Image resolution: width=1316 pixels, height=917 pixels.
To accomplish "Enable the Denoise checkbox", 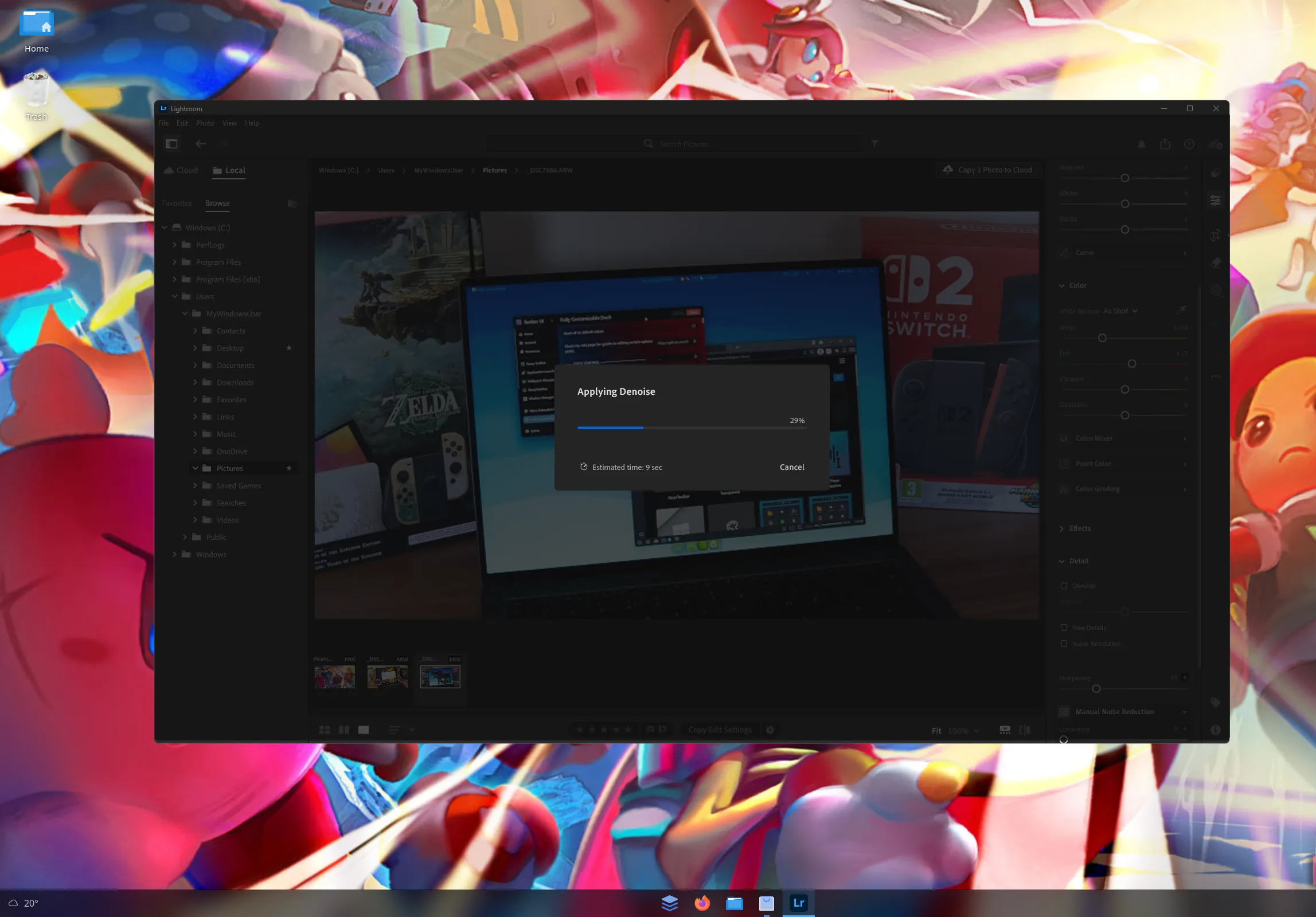I will point(1064,586).
